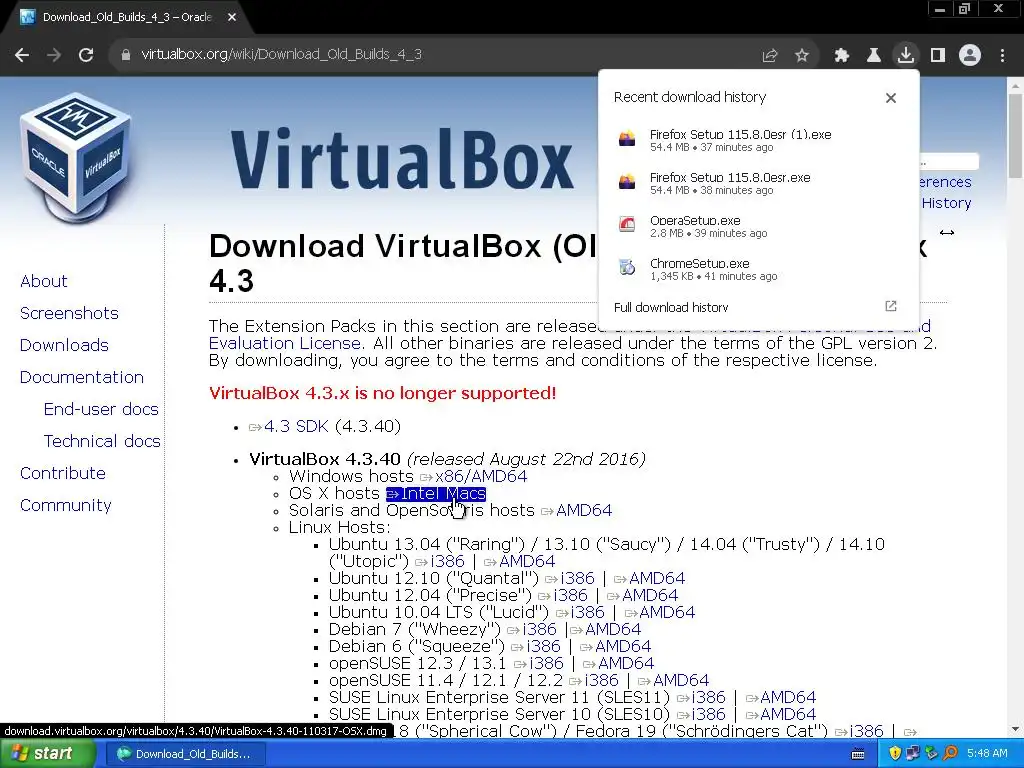Screen dimensions: 1024x768
Task: Open the Extensions puzzle icon
Action: pos(842,56)
